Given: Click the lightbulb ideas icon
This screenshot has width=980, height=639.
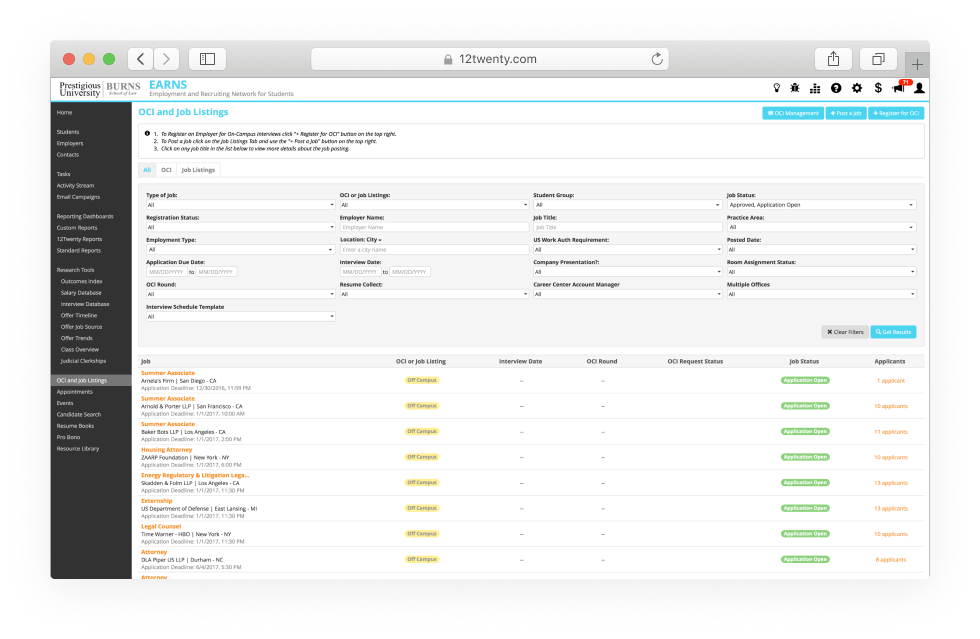Looking at the screenshot, I should [776, 88].
